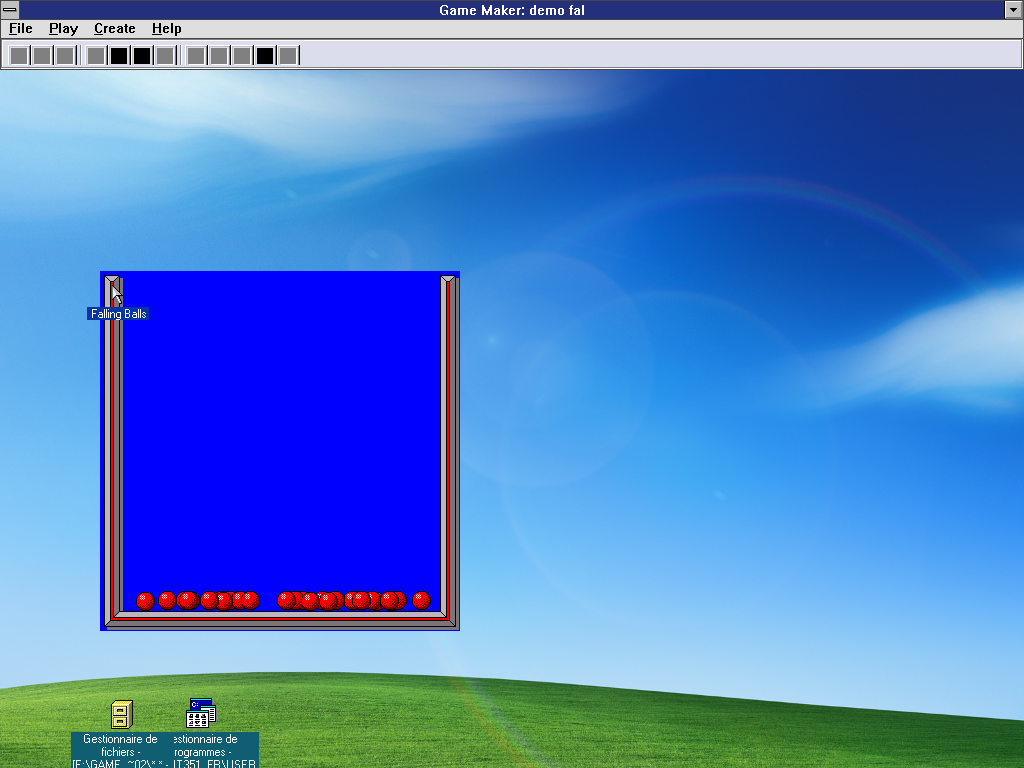
Task: Open the Help menu
Action: (x=166, y=29)
